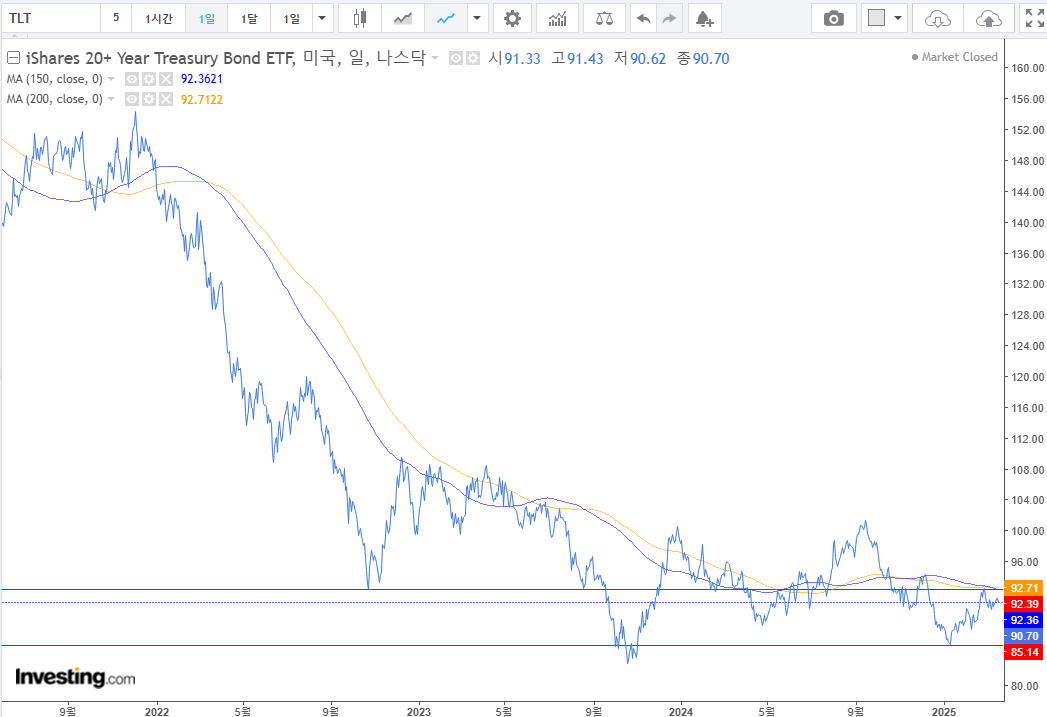This screenshot has width=1047, height=717.
Task: Select the 1달 interval
Action: pos(249,18)
